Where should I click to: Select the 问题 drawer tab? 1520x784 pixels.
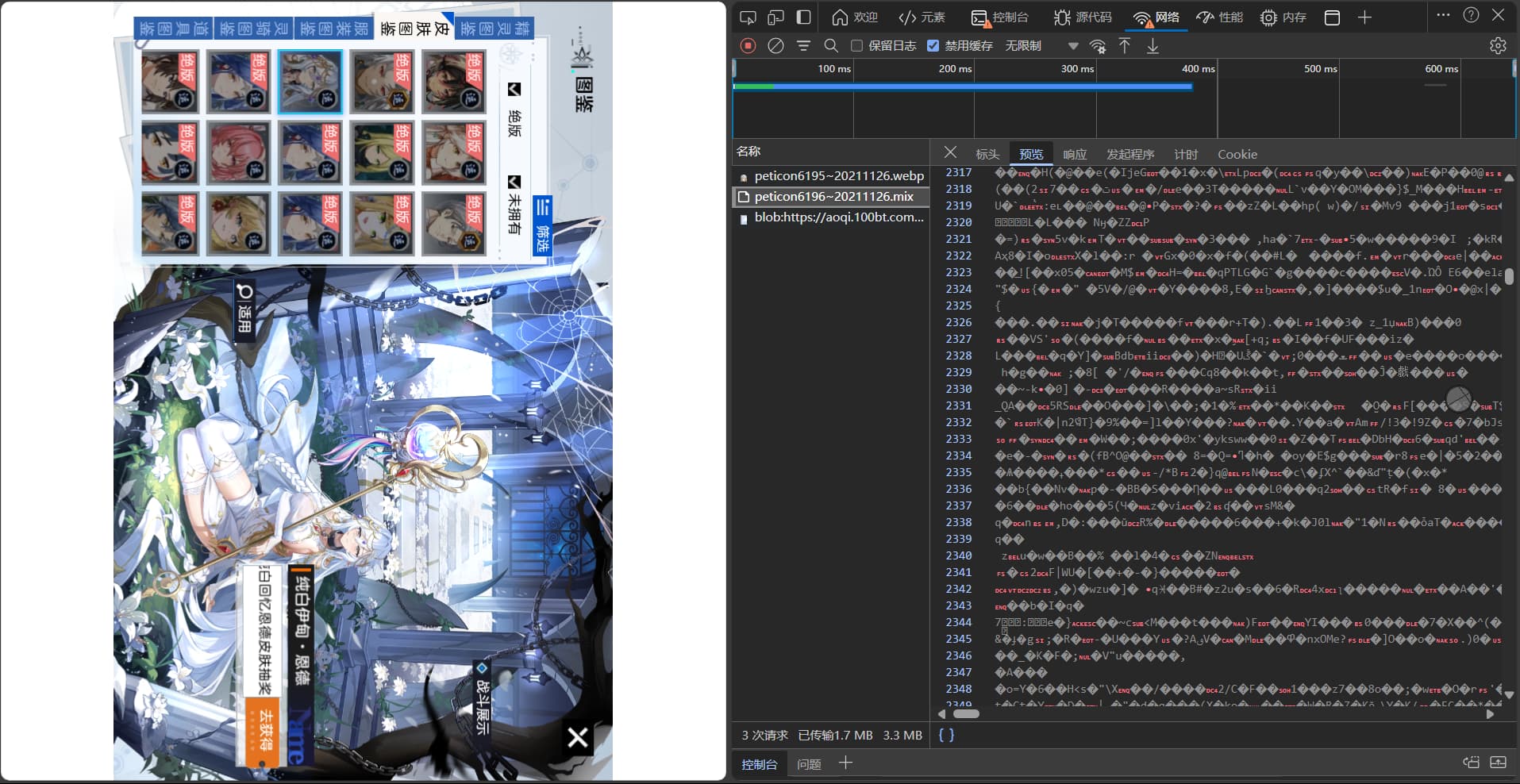(809, 764)
